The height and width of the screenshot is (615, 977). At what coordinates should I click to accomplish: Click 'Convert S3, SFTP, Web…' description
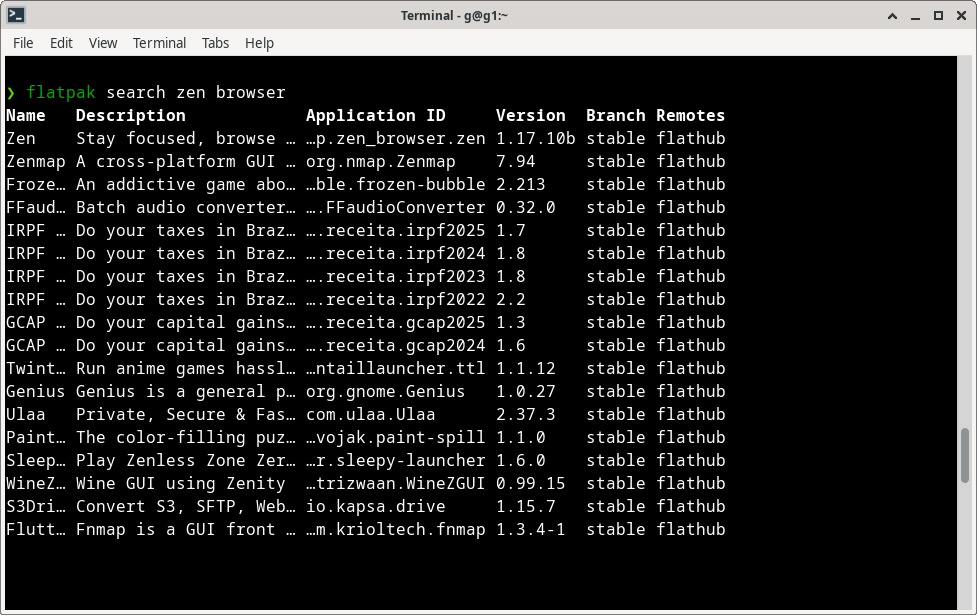[186, 507]
